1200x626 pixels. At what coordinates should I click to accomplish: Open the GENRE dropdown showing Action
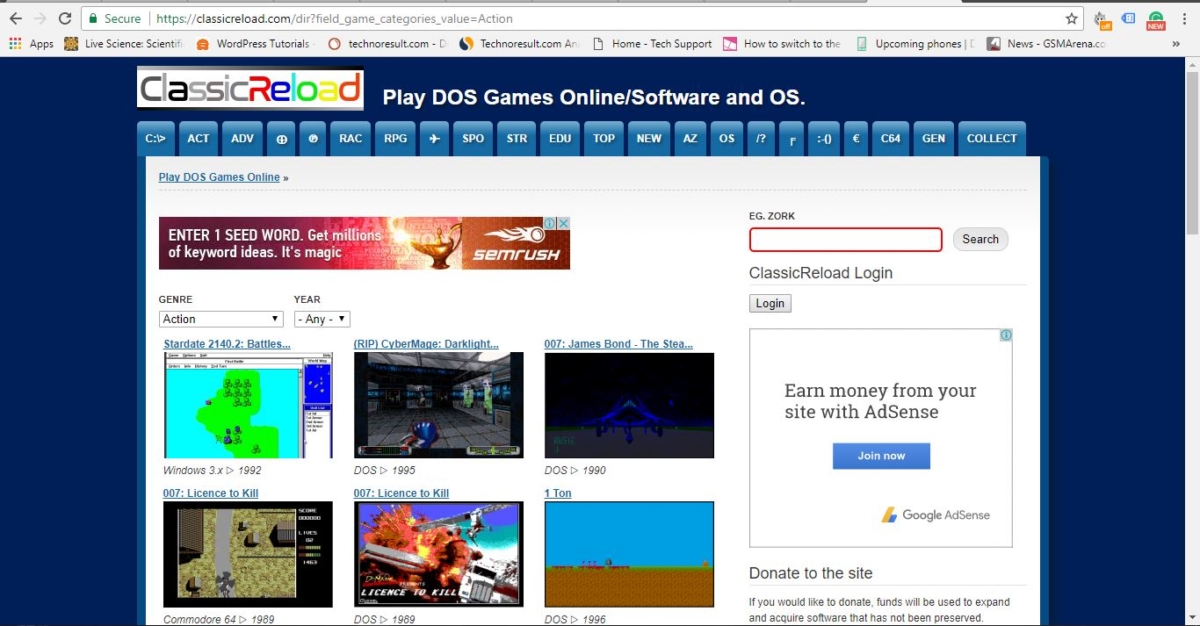220,318
